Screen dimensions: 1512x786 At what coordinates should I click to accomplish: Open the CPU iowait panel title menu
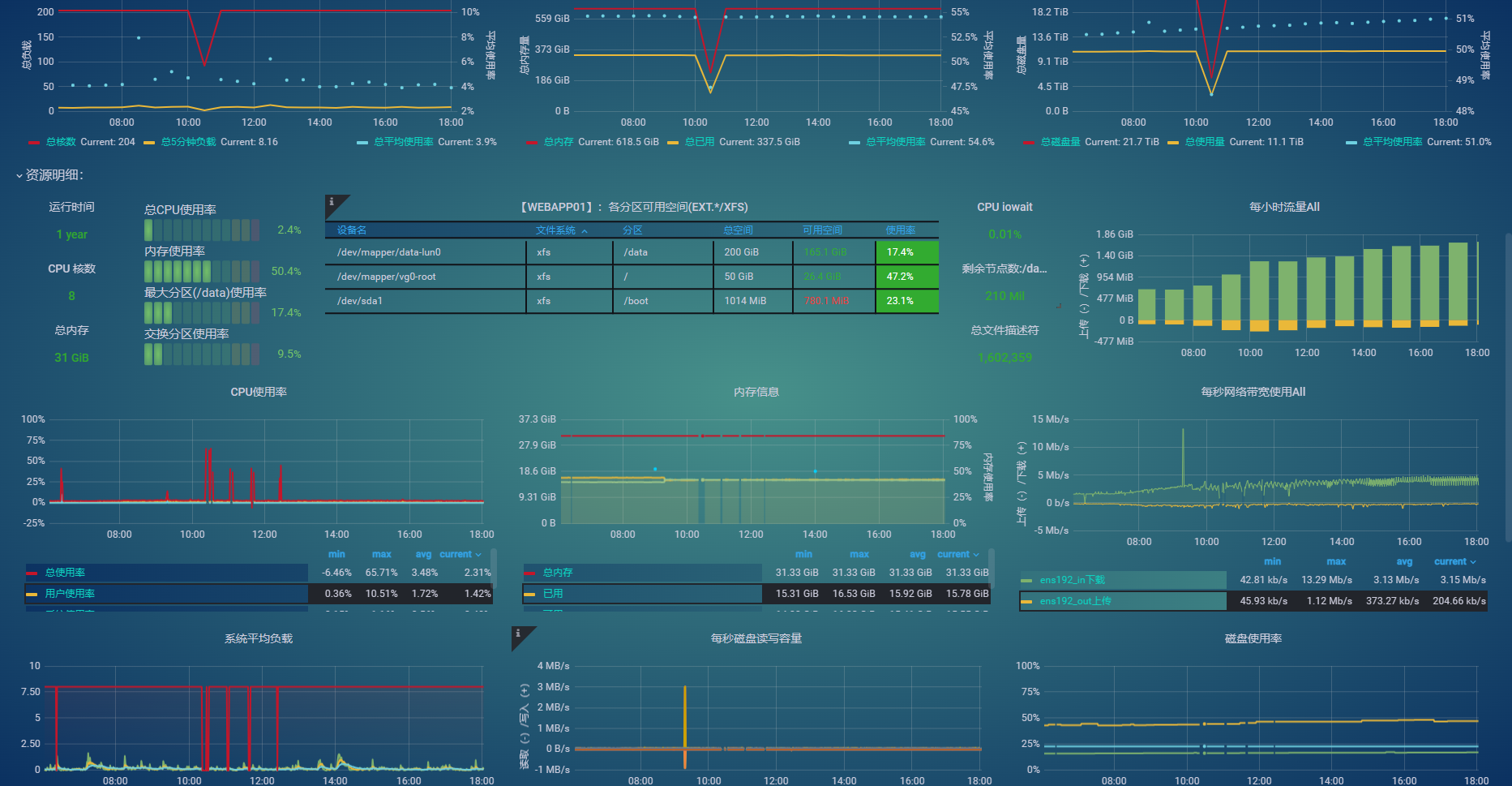(1004, 208)
